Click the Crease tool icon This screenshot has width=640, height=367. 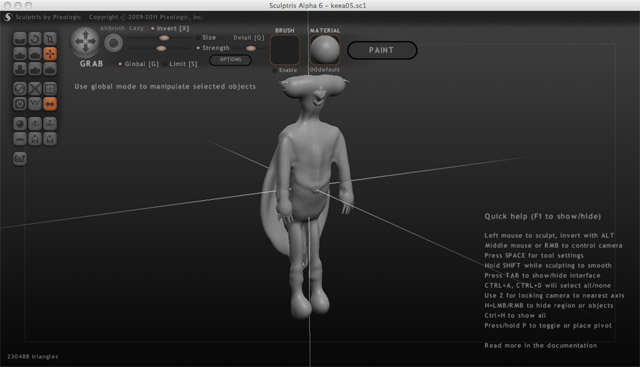[20, 39]
